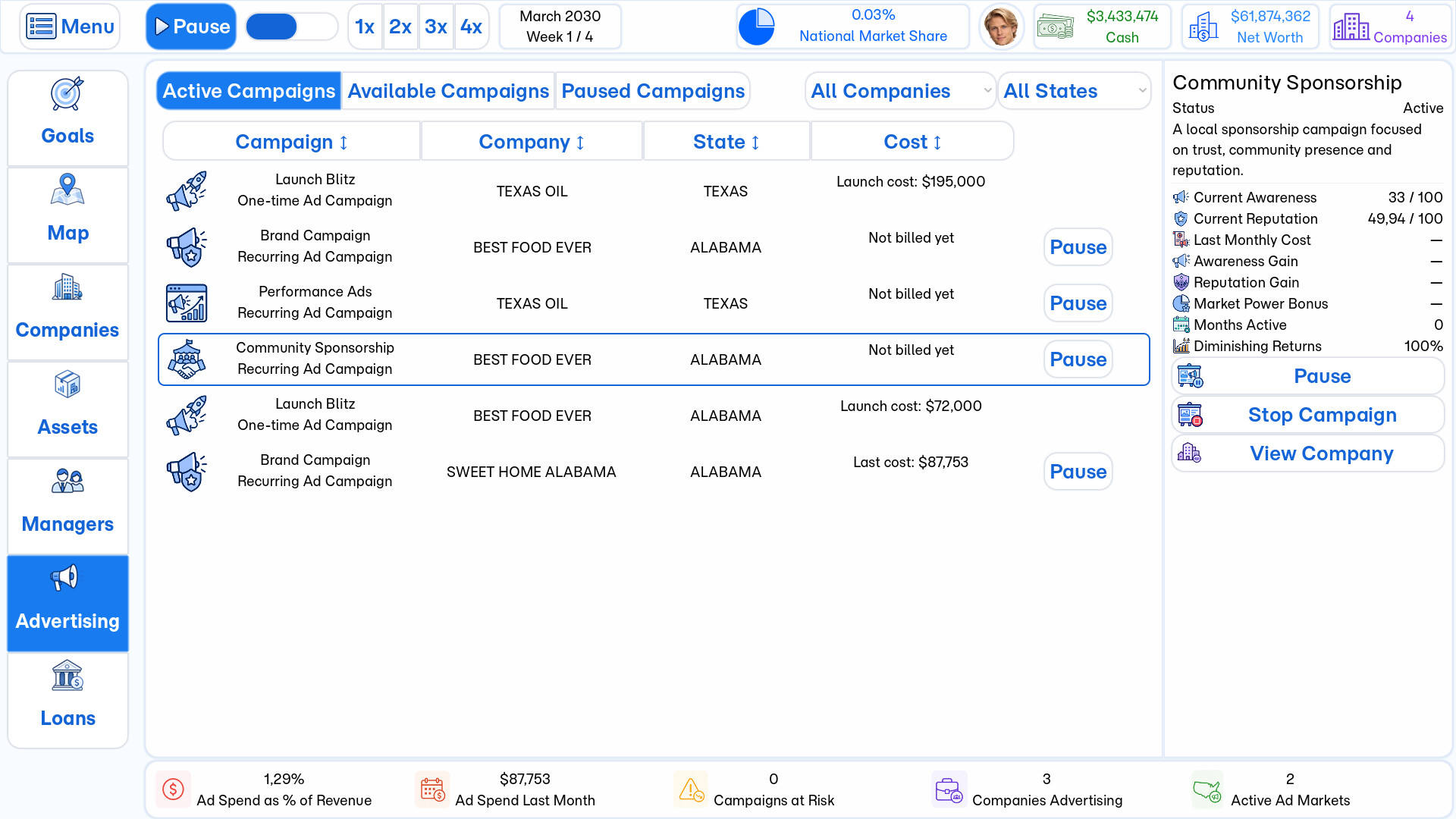Click the Net Worth building icon
The image size is (1456, 819).
coord(1203,27)
